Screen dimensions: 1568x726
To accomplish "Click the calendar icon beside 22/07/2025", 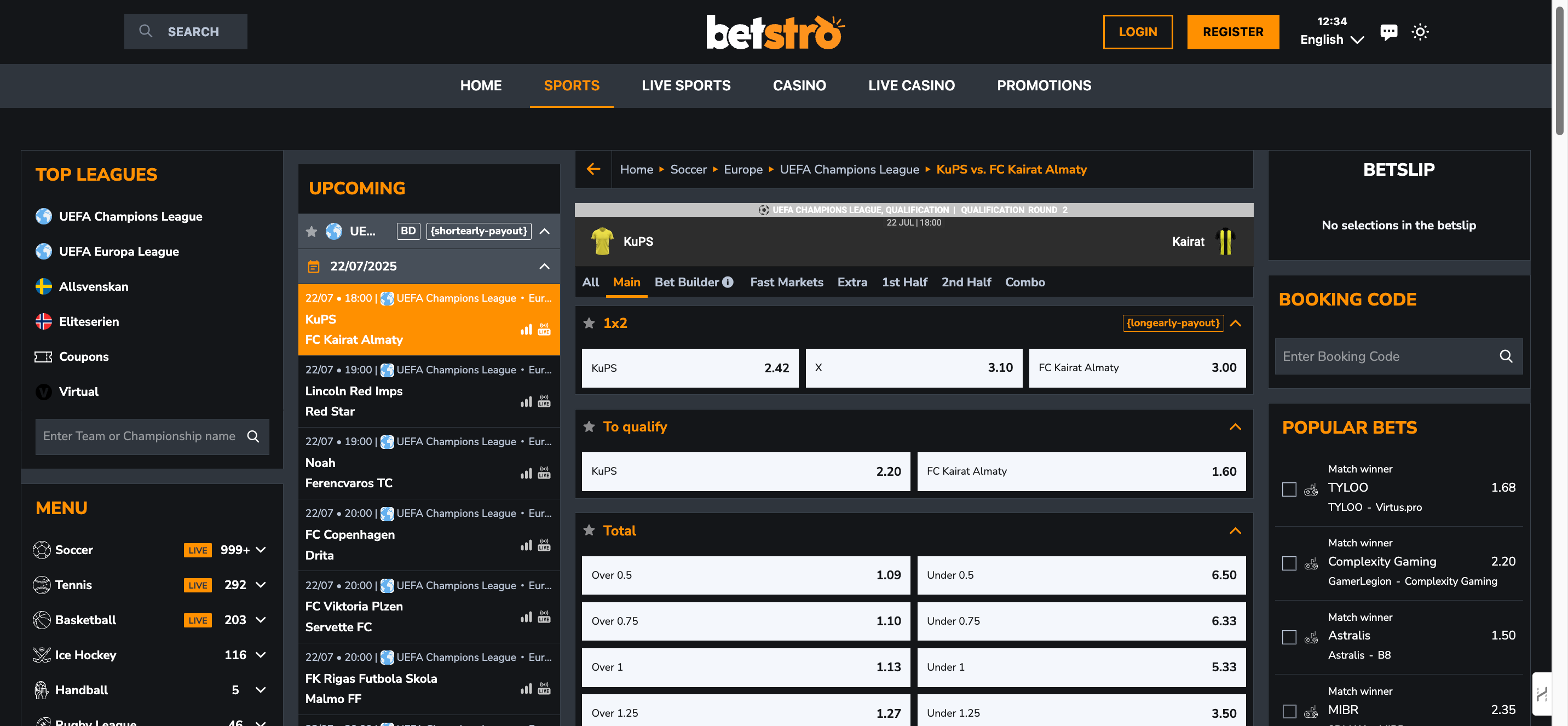I will tap(314, 267).
